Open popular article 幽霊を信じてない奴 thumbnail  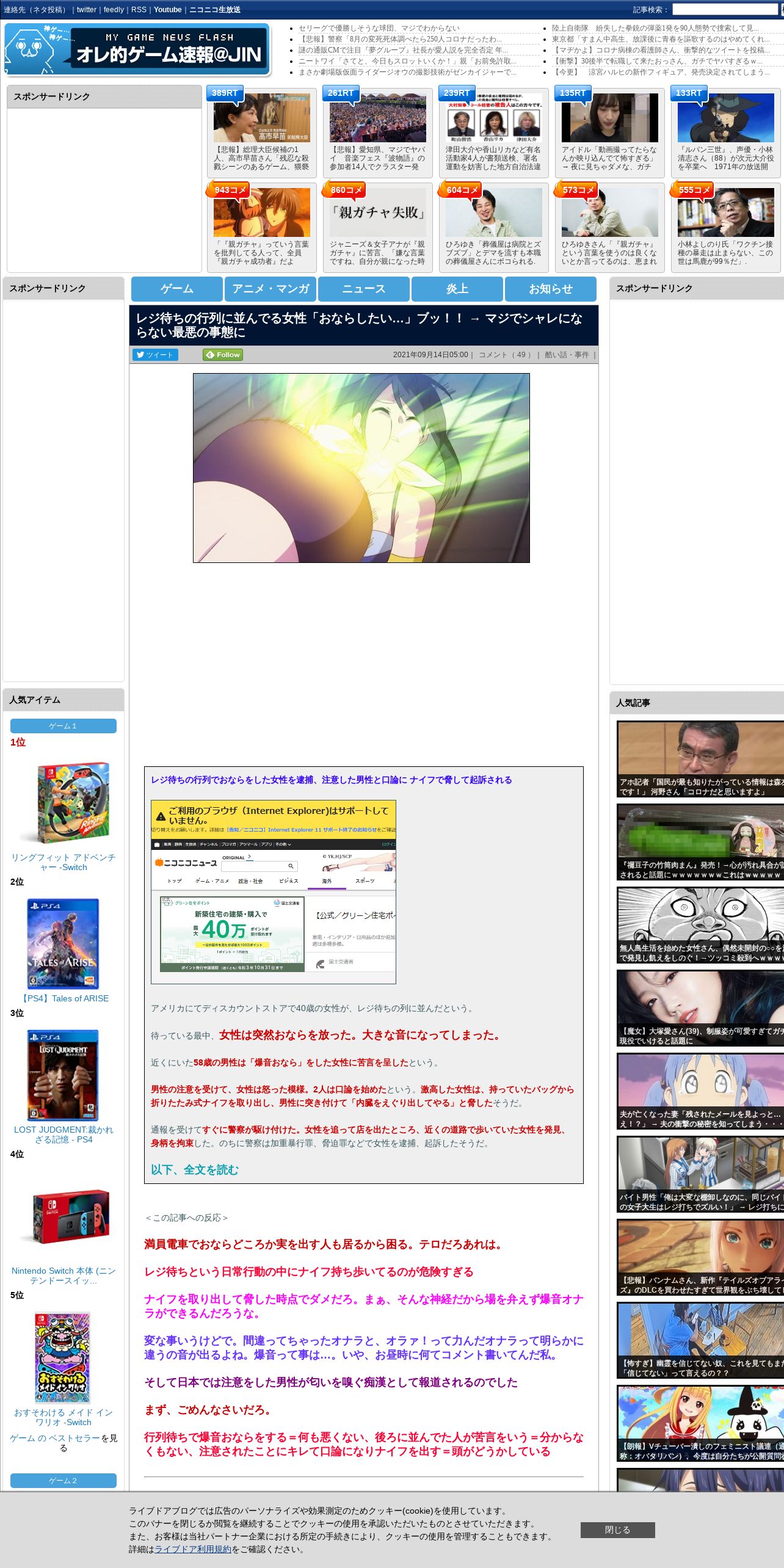tap(700, 1340)
